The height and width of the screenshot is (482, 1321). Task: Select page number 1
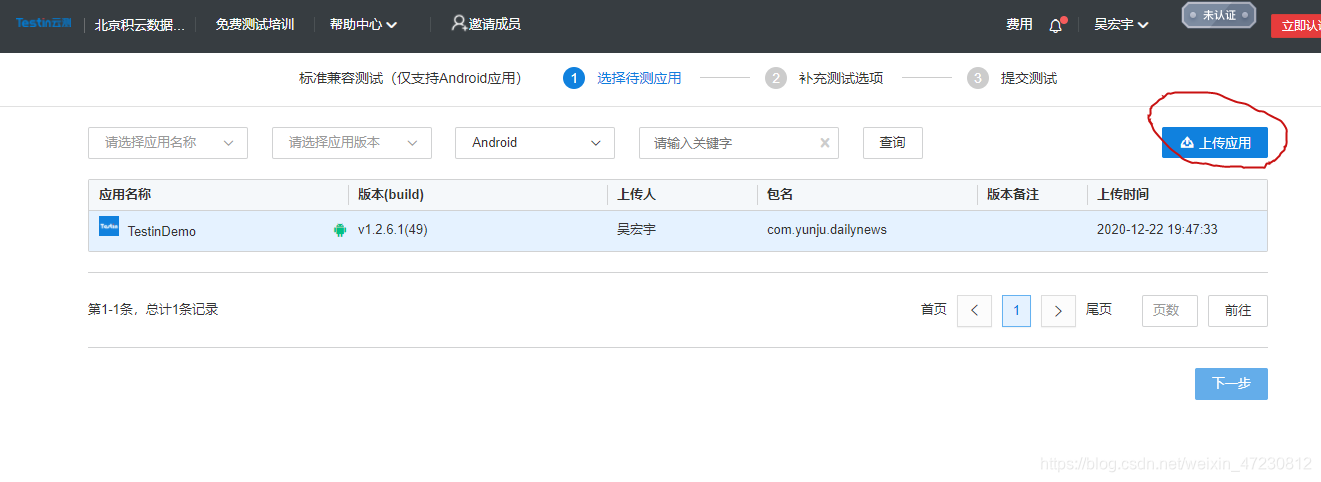[1016, 311]
